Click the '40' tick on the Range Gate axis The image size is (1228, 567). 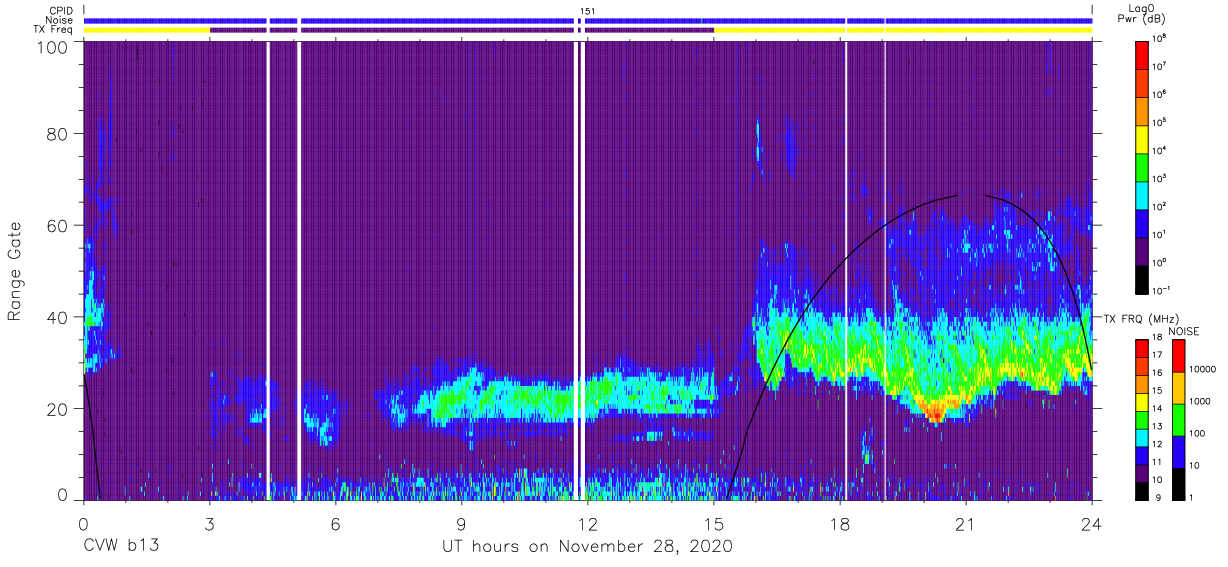(x=56, y=317)
